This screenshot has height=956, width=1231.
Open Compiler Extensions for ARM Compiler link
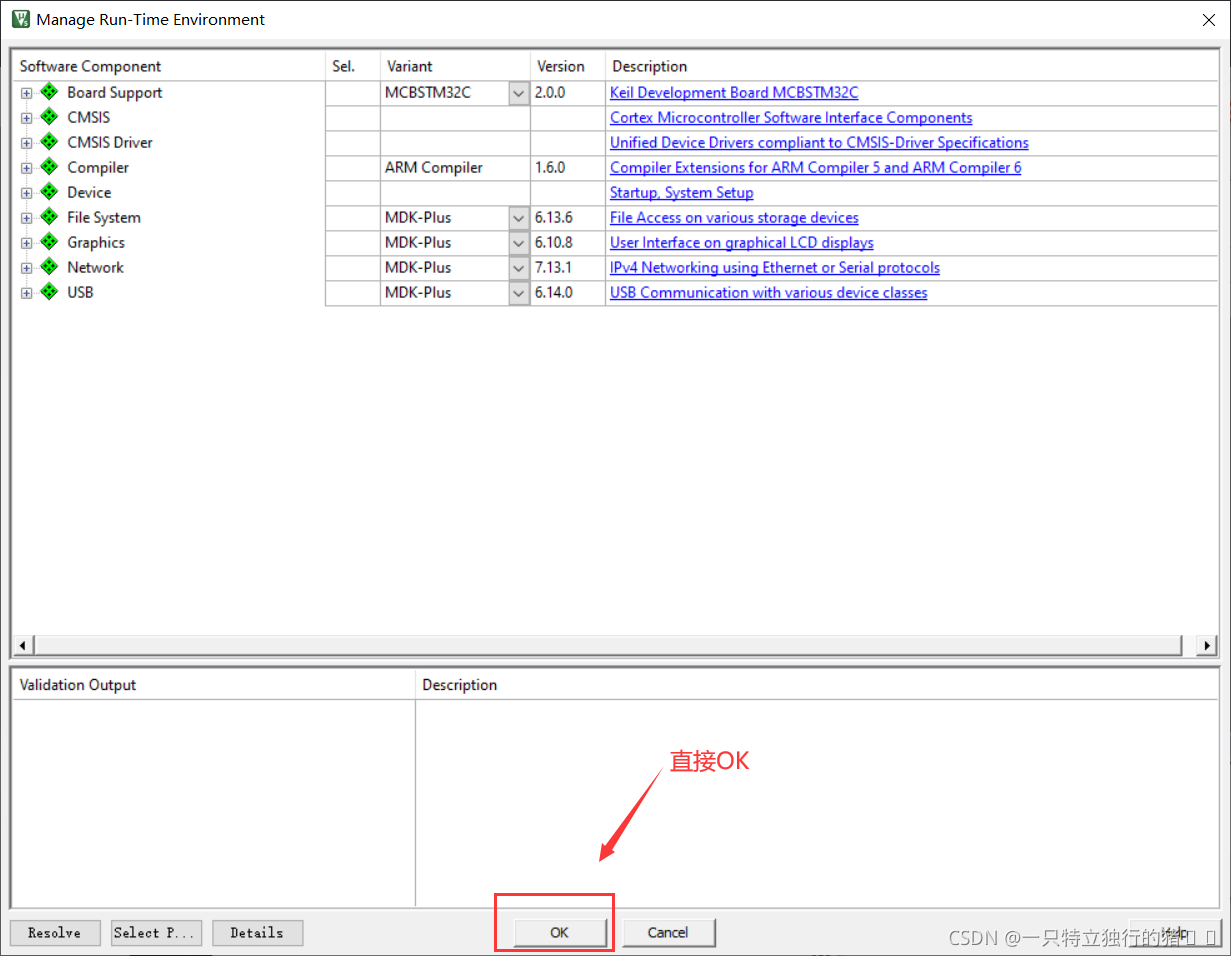[x=816, y=167]
